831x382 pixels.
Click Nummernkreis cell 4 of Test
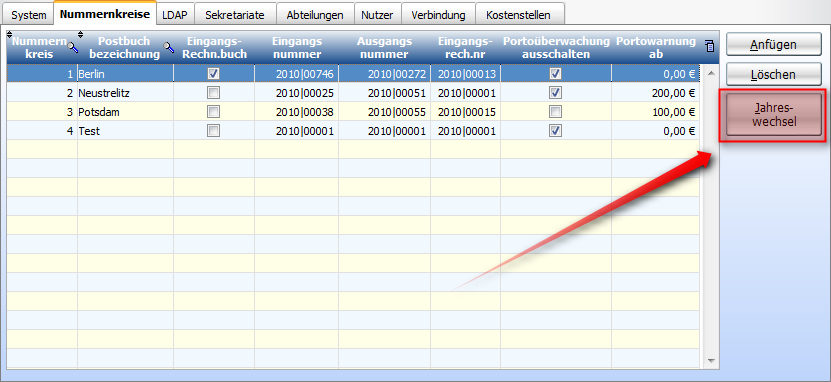(42, 131)
